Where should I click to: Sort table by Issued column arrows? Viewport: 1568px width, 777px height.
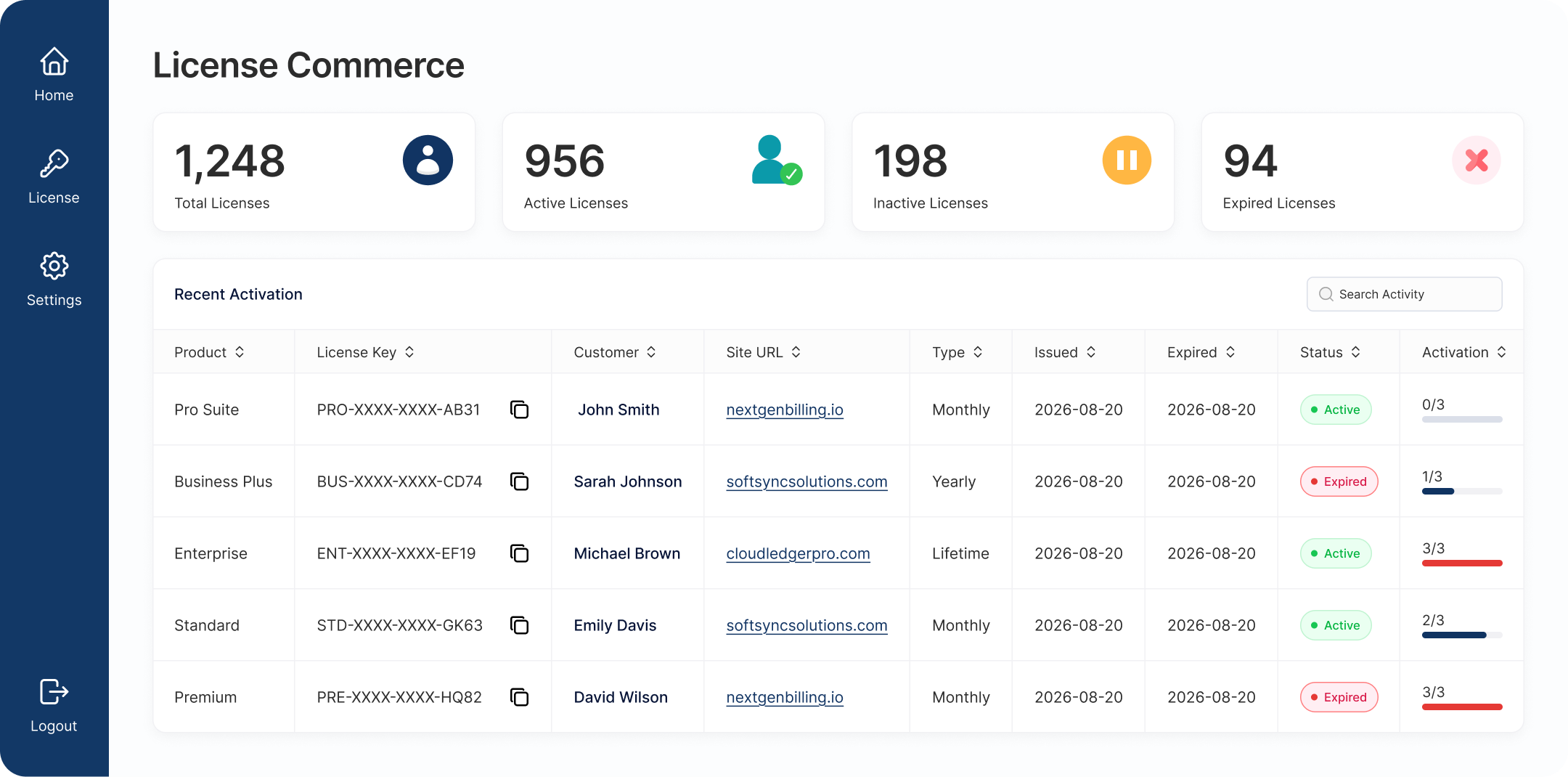click(1091, 352)
